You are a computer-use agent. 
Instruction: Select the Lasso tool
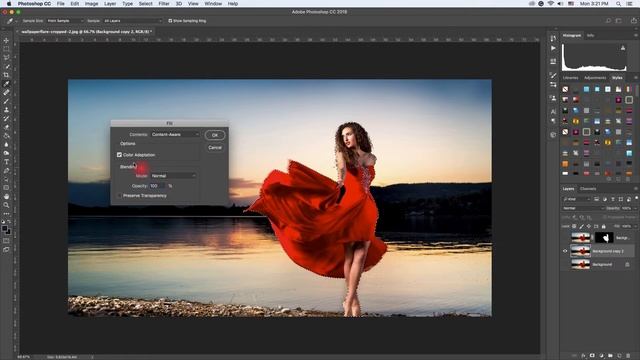pyautogui.click(x=6, y=58)
